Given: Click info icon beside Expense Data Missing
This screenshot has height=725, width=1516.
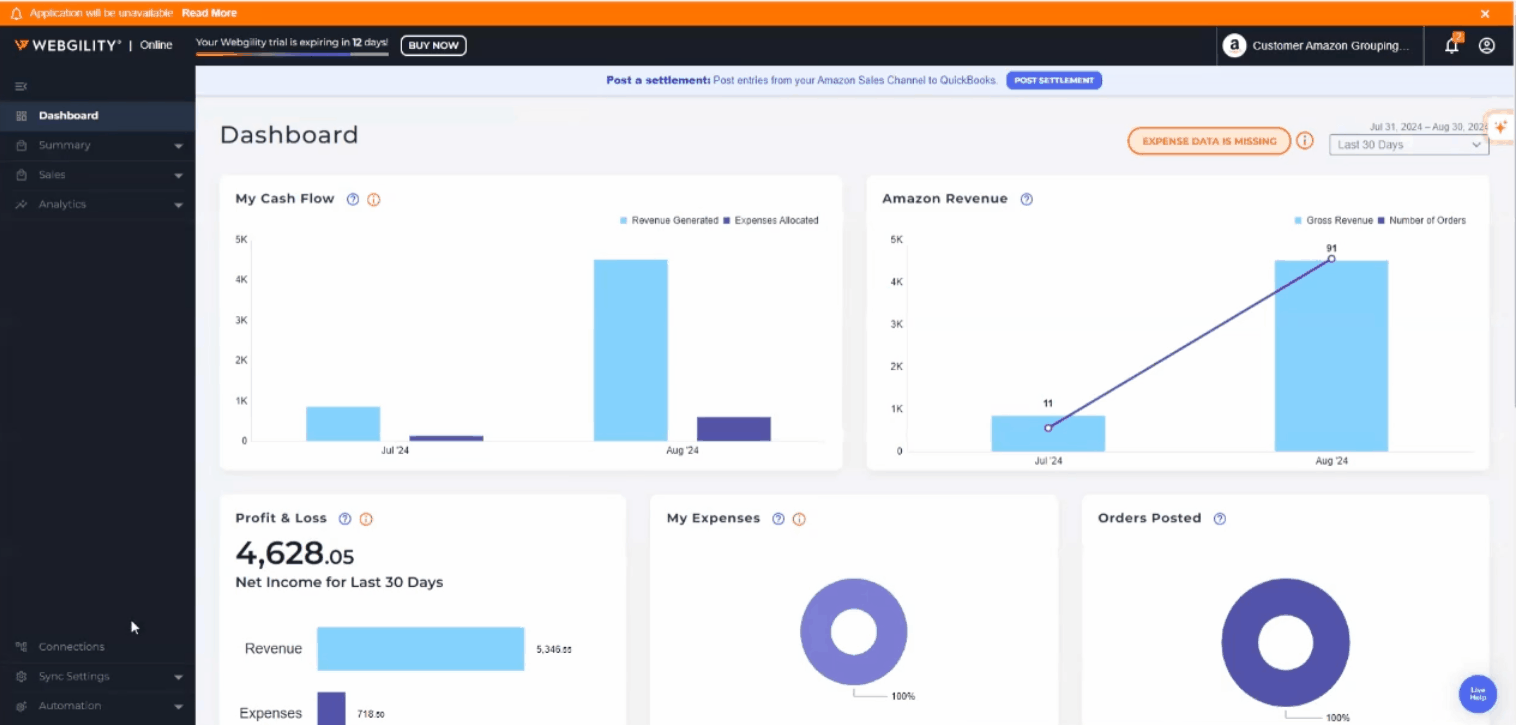Looking at the screenshot, I should pos(1304,141).
